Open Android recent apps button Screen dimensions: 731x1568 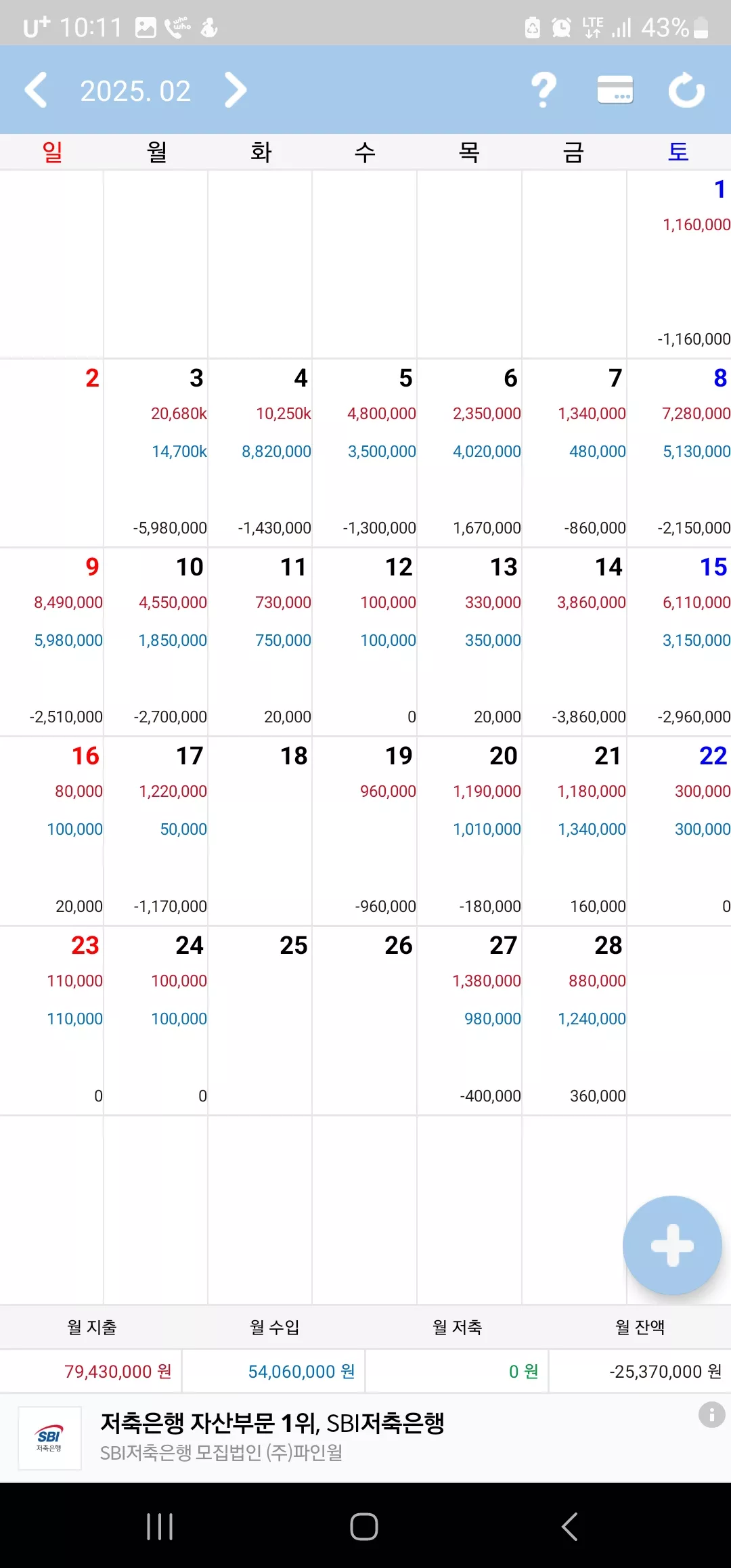pyautogui.click(x=160, y=1526)
